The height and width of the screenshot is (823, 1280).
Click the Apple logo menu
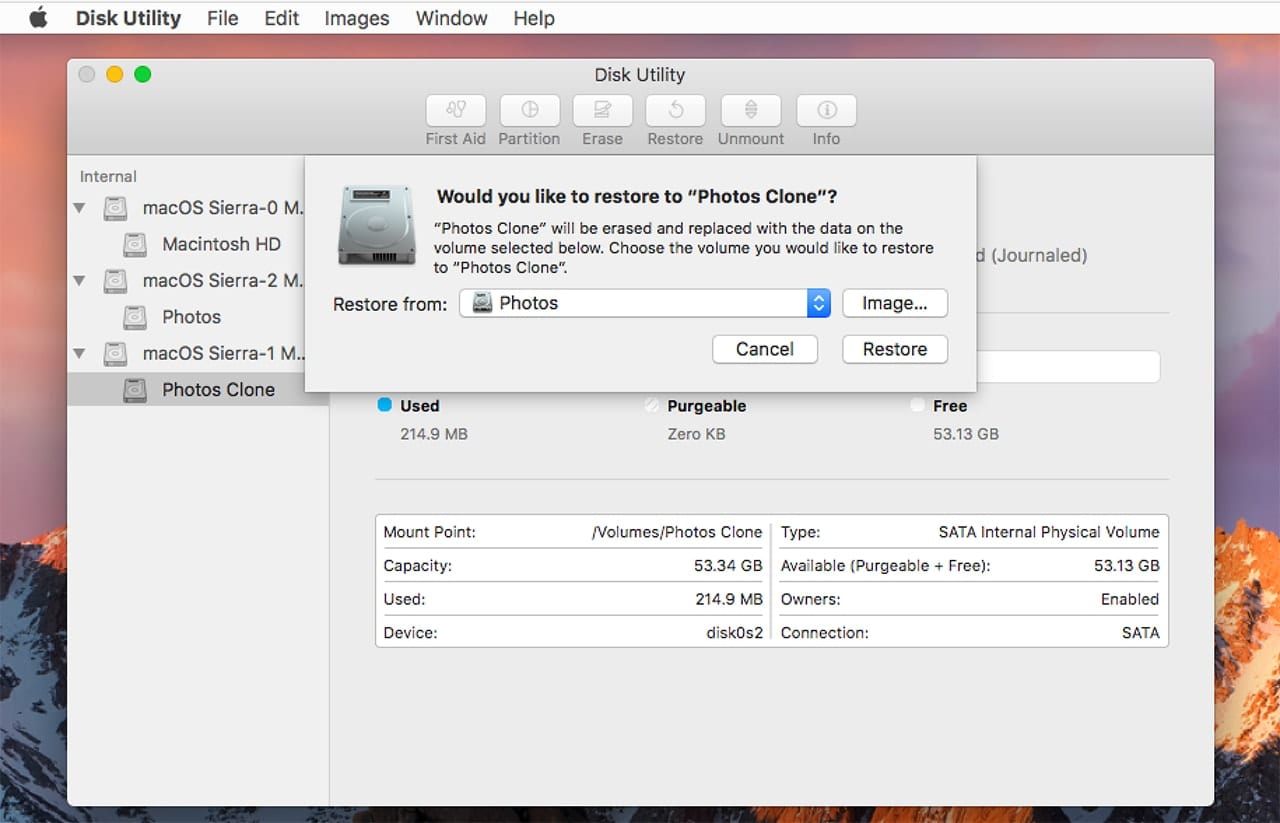click(38, 18)
